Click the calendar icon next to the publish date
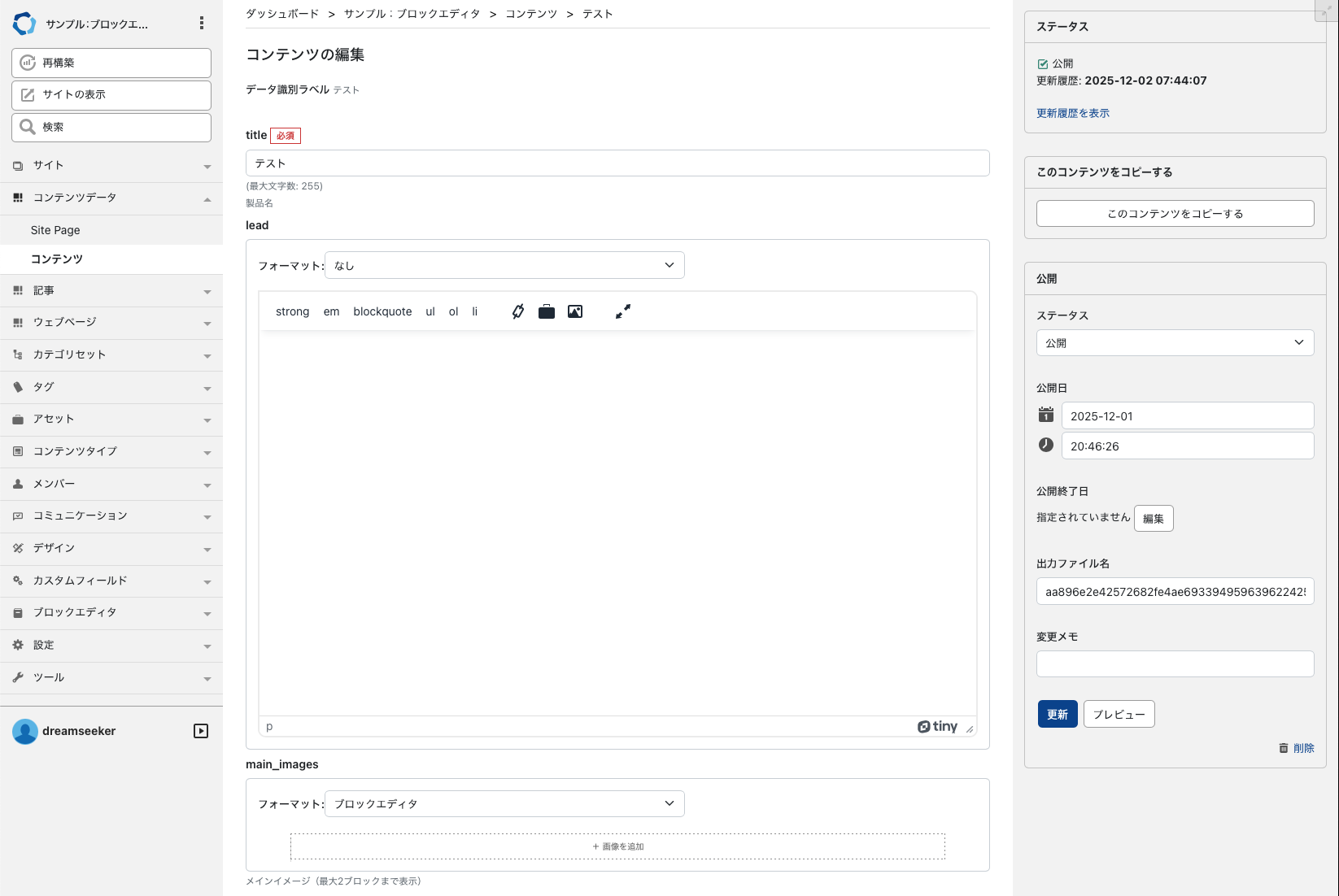Viewport: 1339px width, 896px height. [1045, 415]
